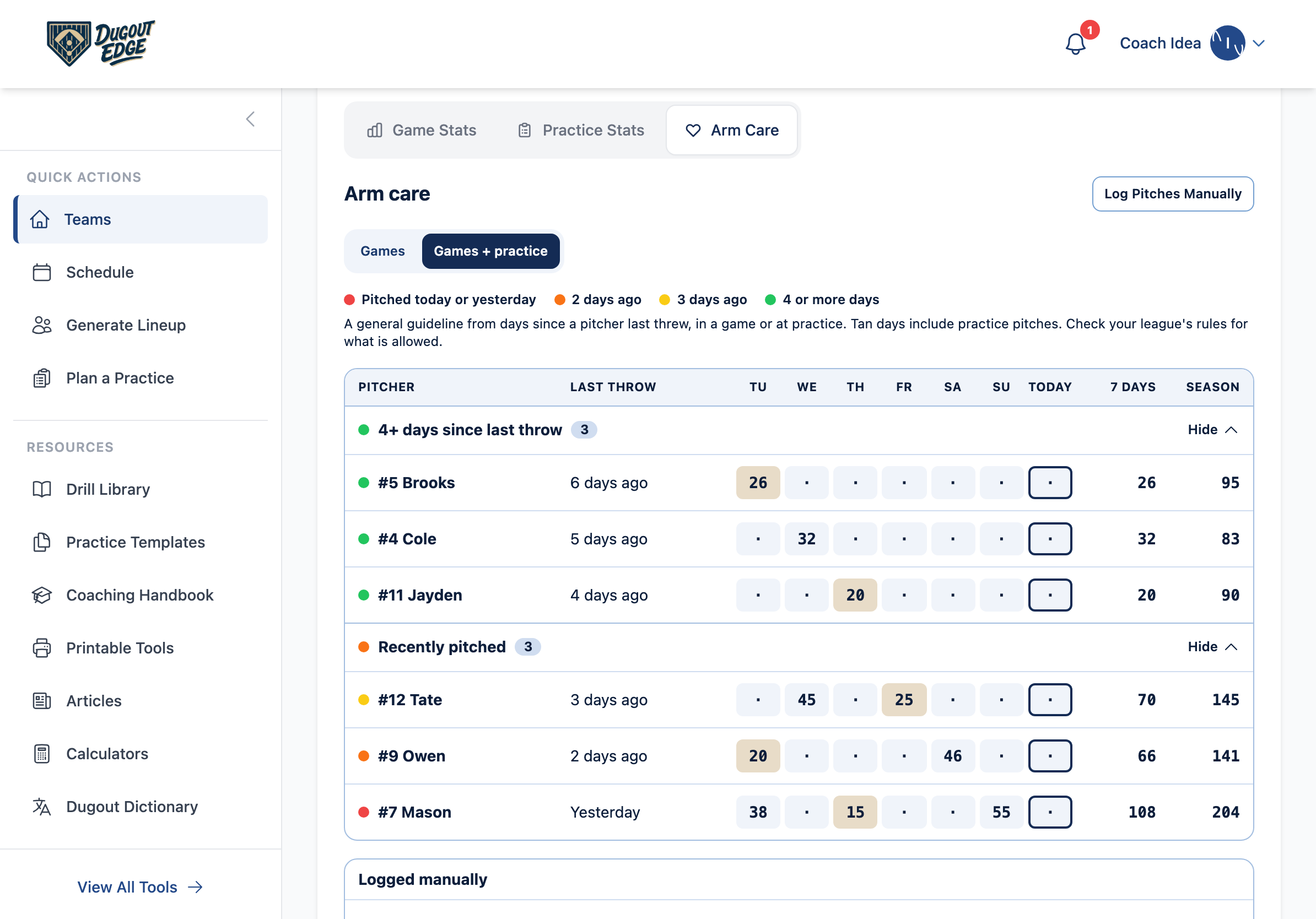Click Today cell for #7 Mason

click(1050, 813)
